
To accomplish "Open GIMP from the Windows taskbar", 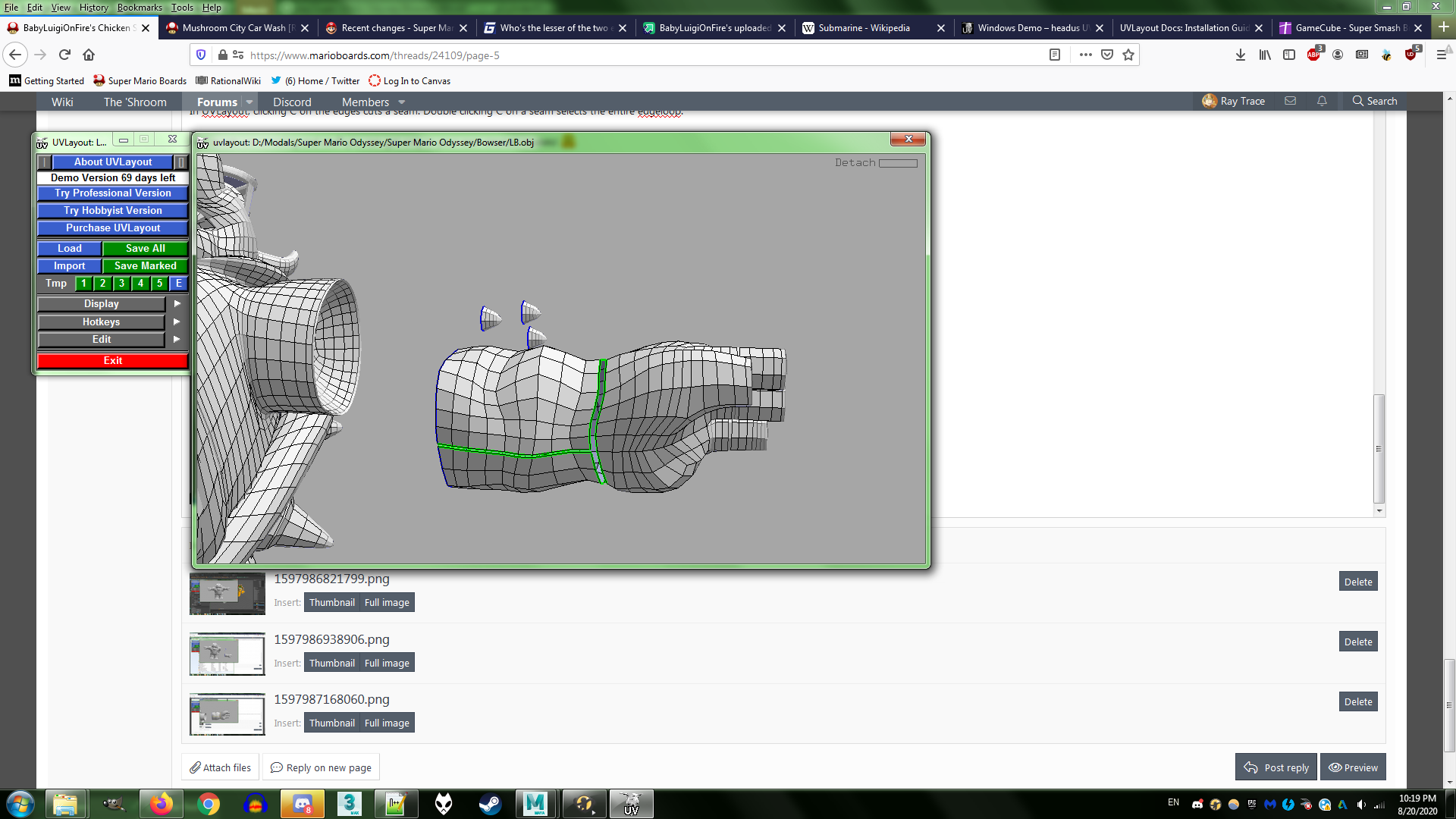I will (114, 804).
